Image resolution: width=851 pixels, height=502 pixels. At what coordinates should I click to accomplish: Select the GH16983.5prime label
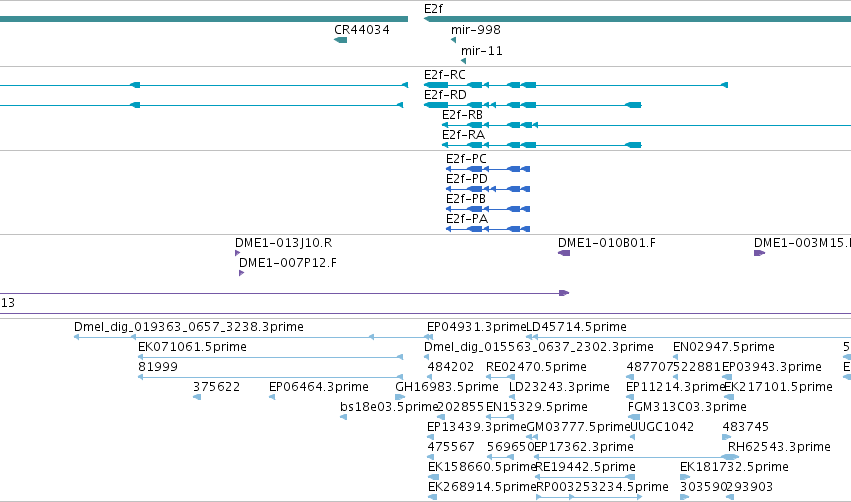click(447, 387)
